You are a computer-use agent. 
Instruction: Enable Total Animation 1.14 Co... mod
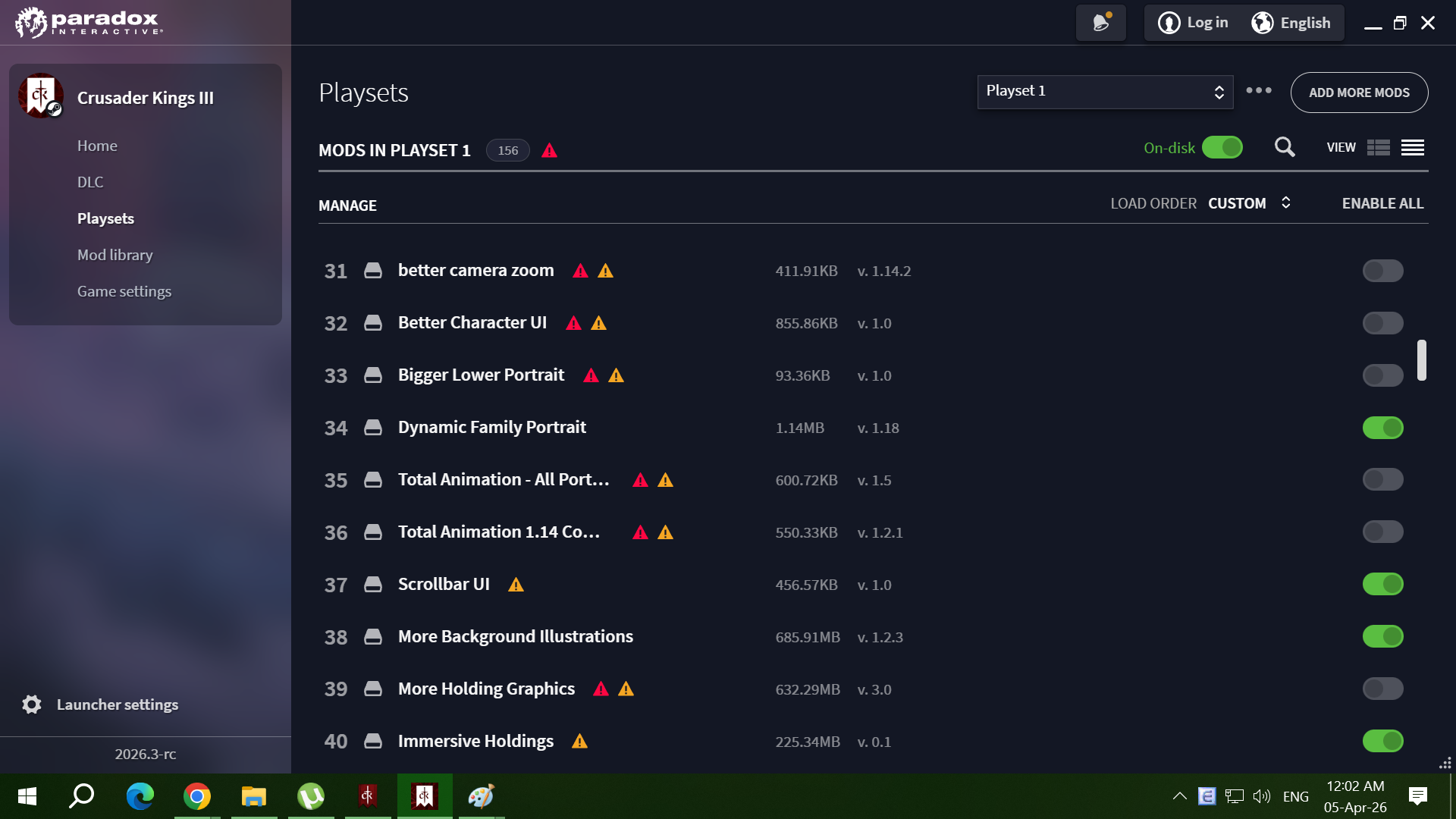(1383, 532)
